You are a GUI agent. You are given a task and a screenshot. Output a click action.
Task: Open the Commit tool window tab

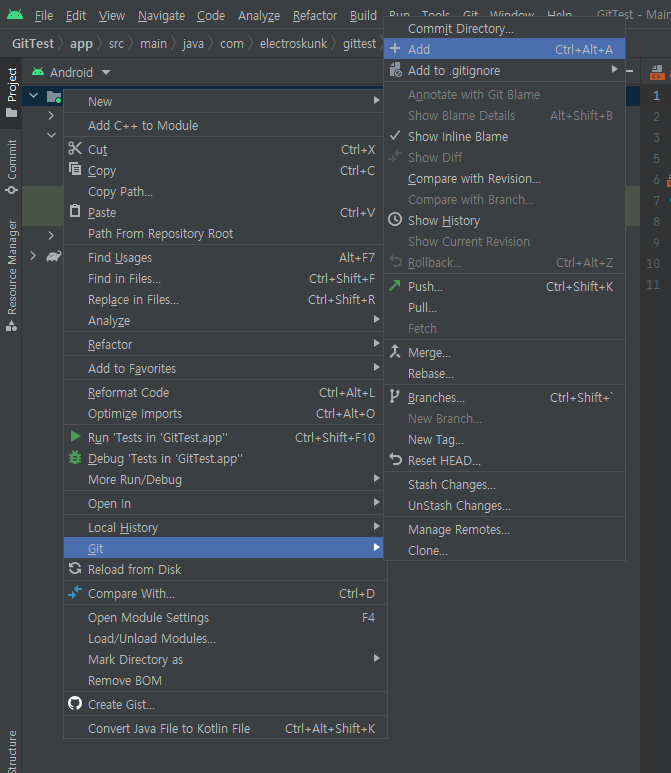pos(12,167)
